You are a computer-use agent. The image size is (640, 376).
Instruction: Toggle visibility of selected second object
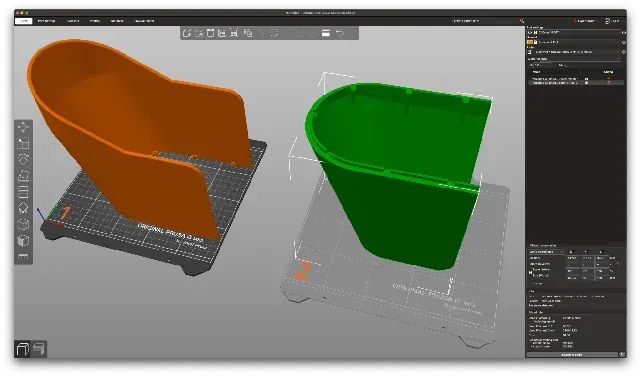coord(587,83)
